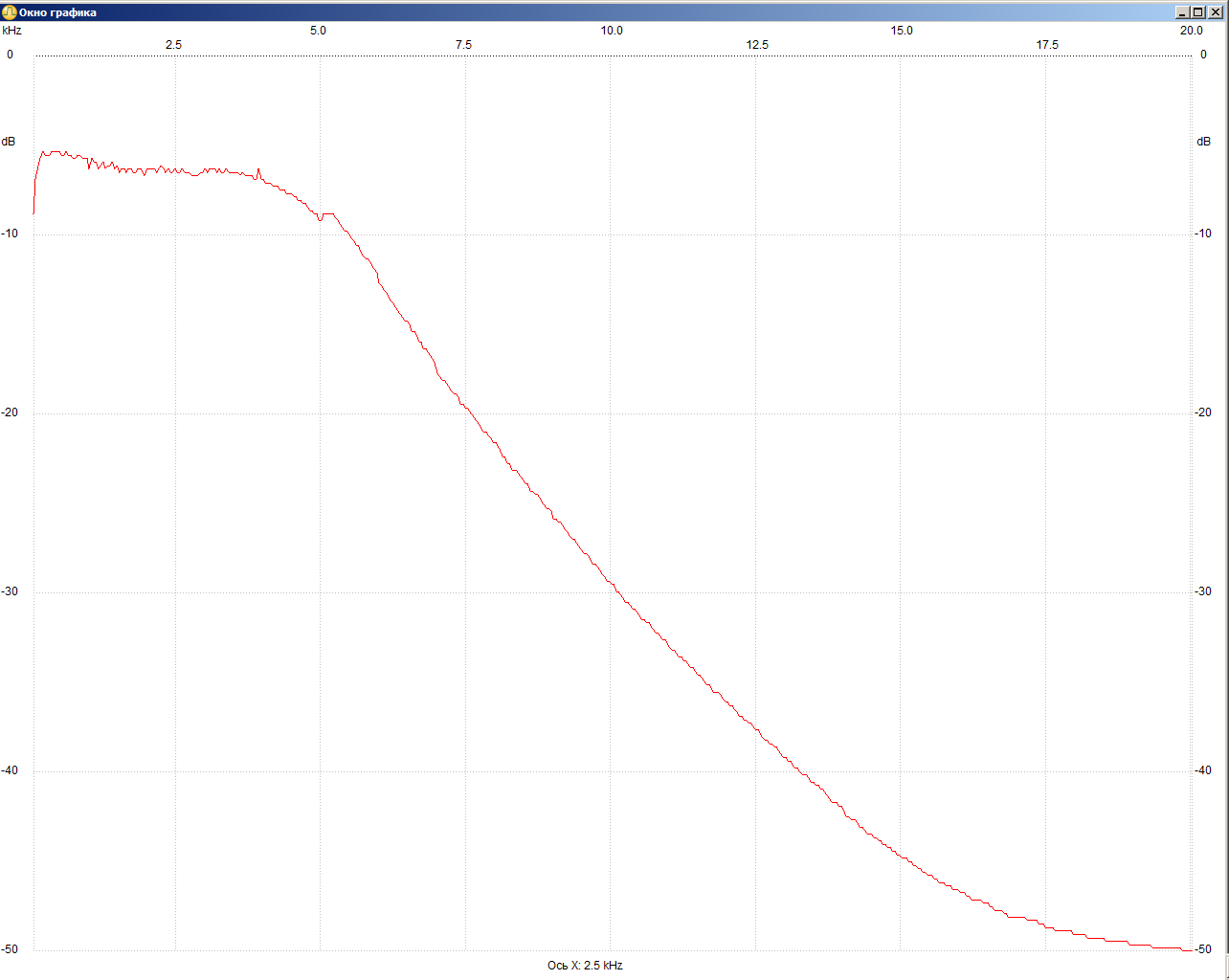Select the 15.0 frequency axis label
The height and width of the screenshot is (980, 1229).
902,31
